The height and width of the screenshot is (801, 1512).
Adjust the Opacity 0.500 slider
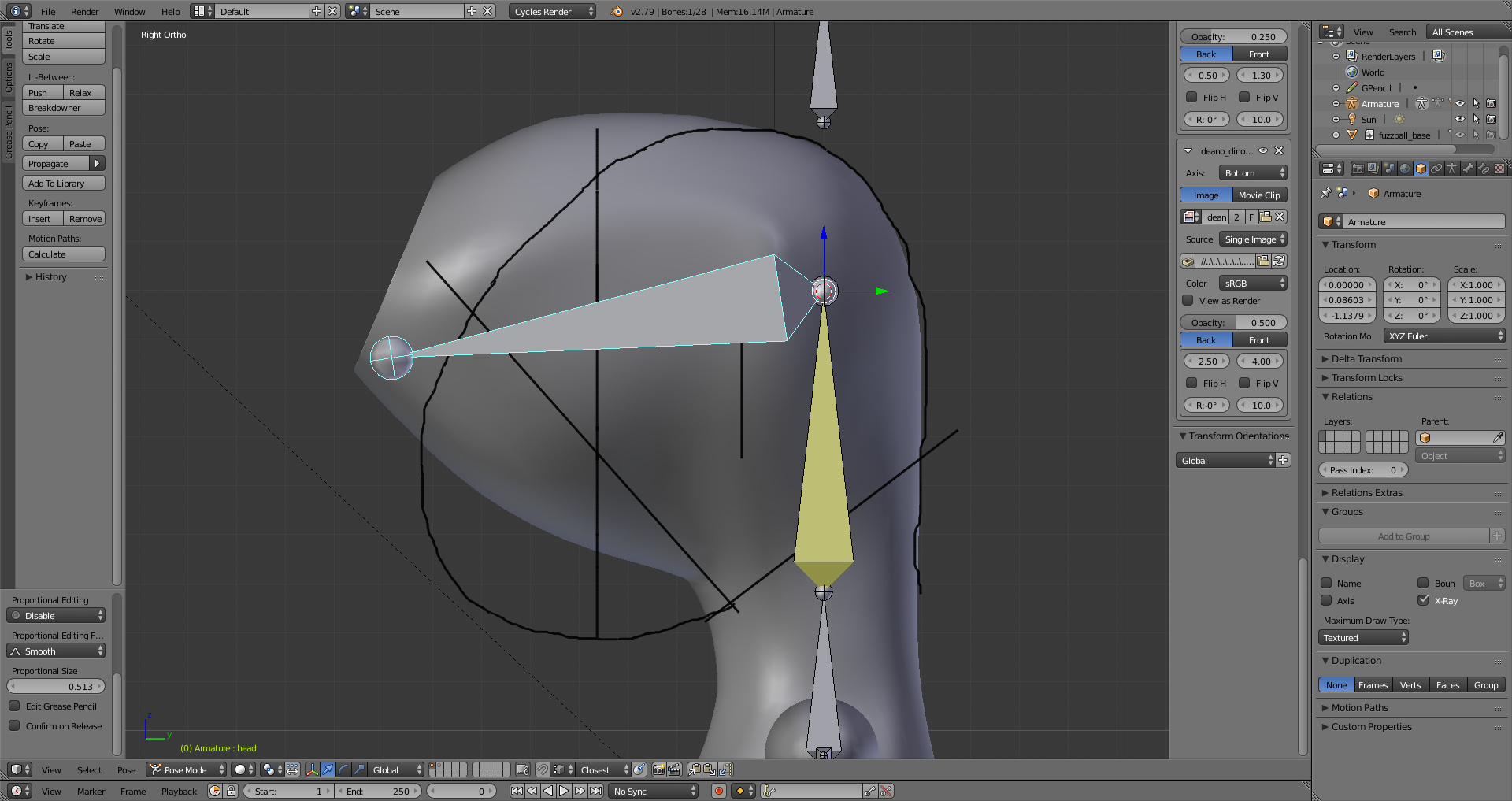point(1233,323)
